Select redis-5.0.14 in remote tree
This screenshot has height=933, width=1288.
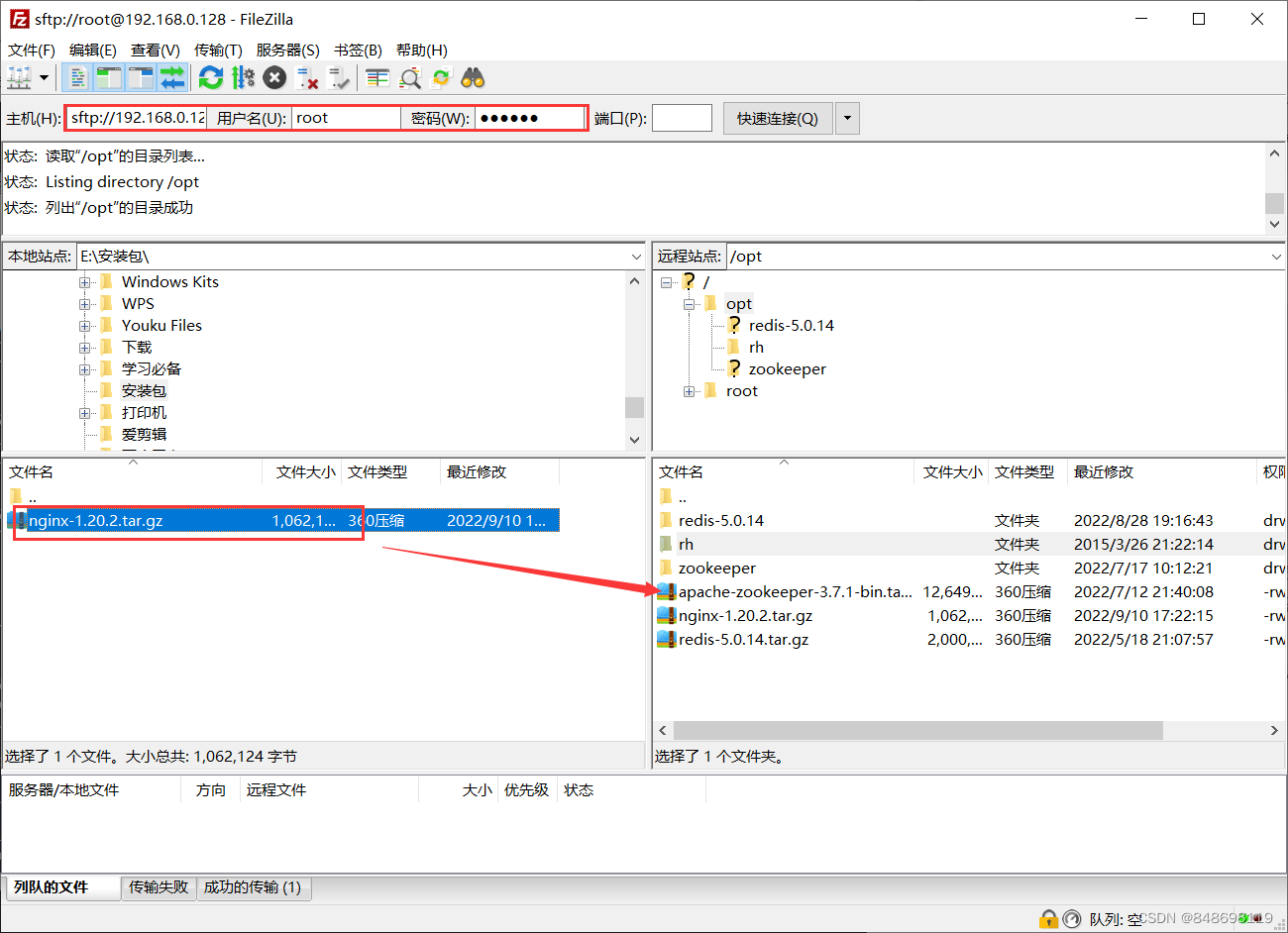[791, 326]
